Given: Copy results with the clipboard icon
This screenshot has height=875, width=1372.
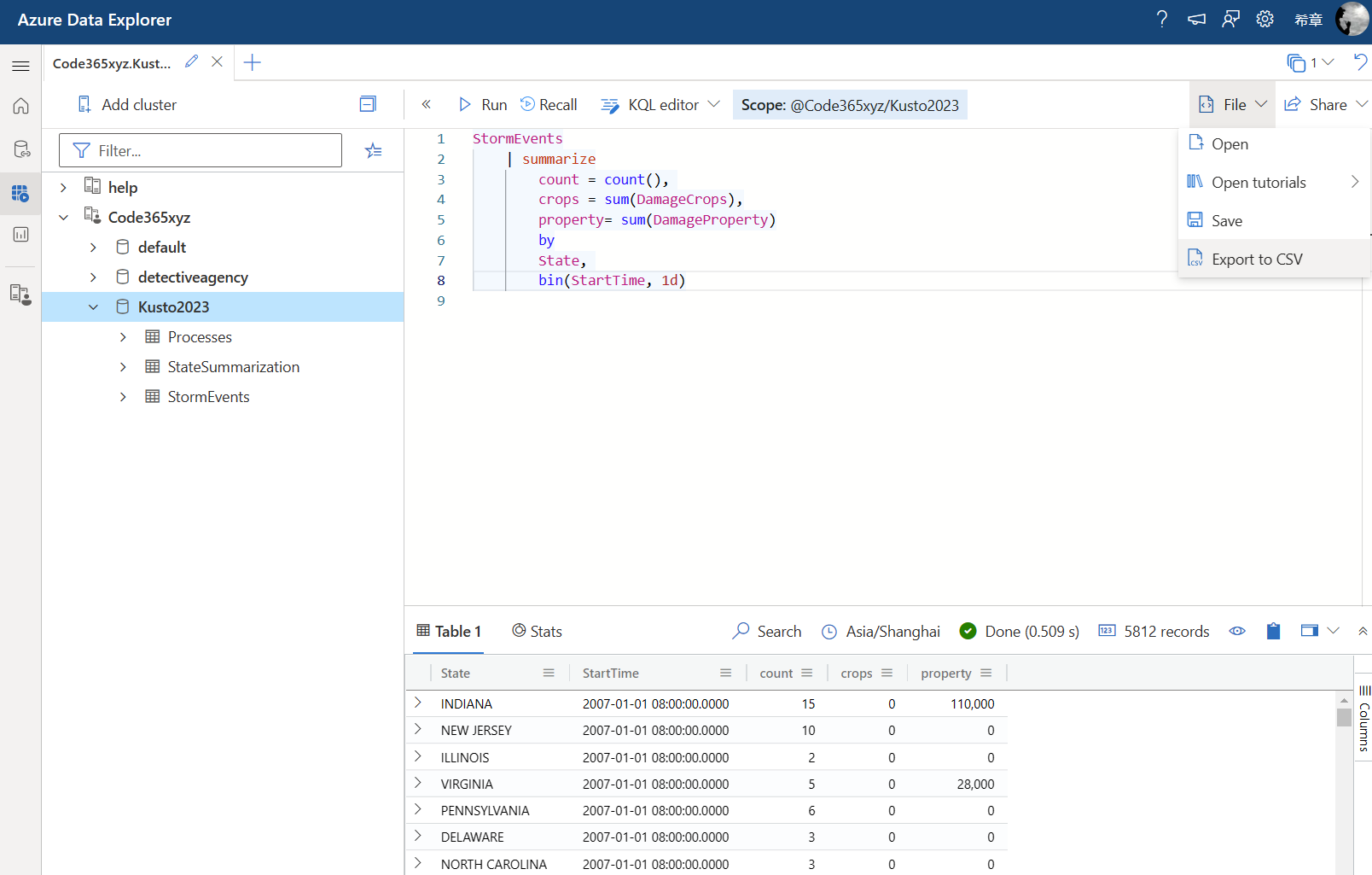Looking at the screenshot, I should pyautogui.click(x=1273, y=632).
